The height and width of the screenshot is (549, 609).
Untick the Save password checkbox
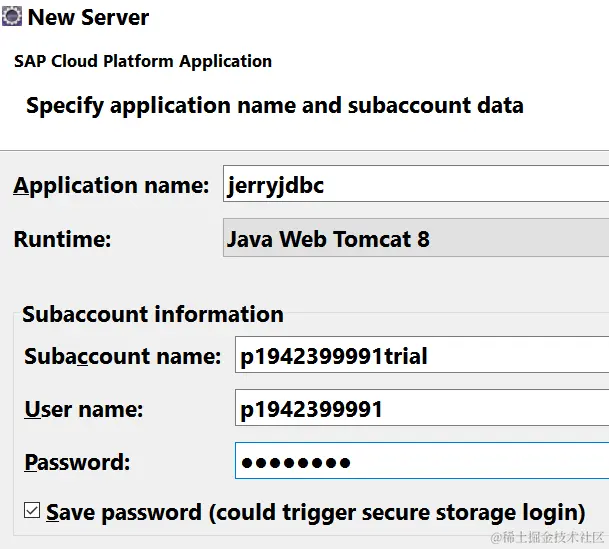coord(32,512)
